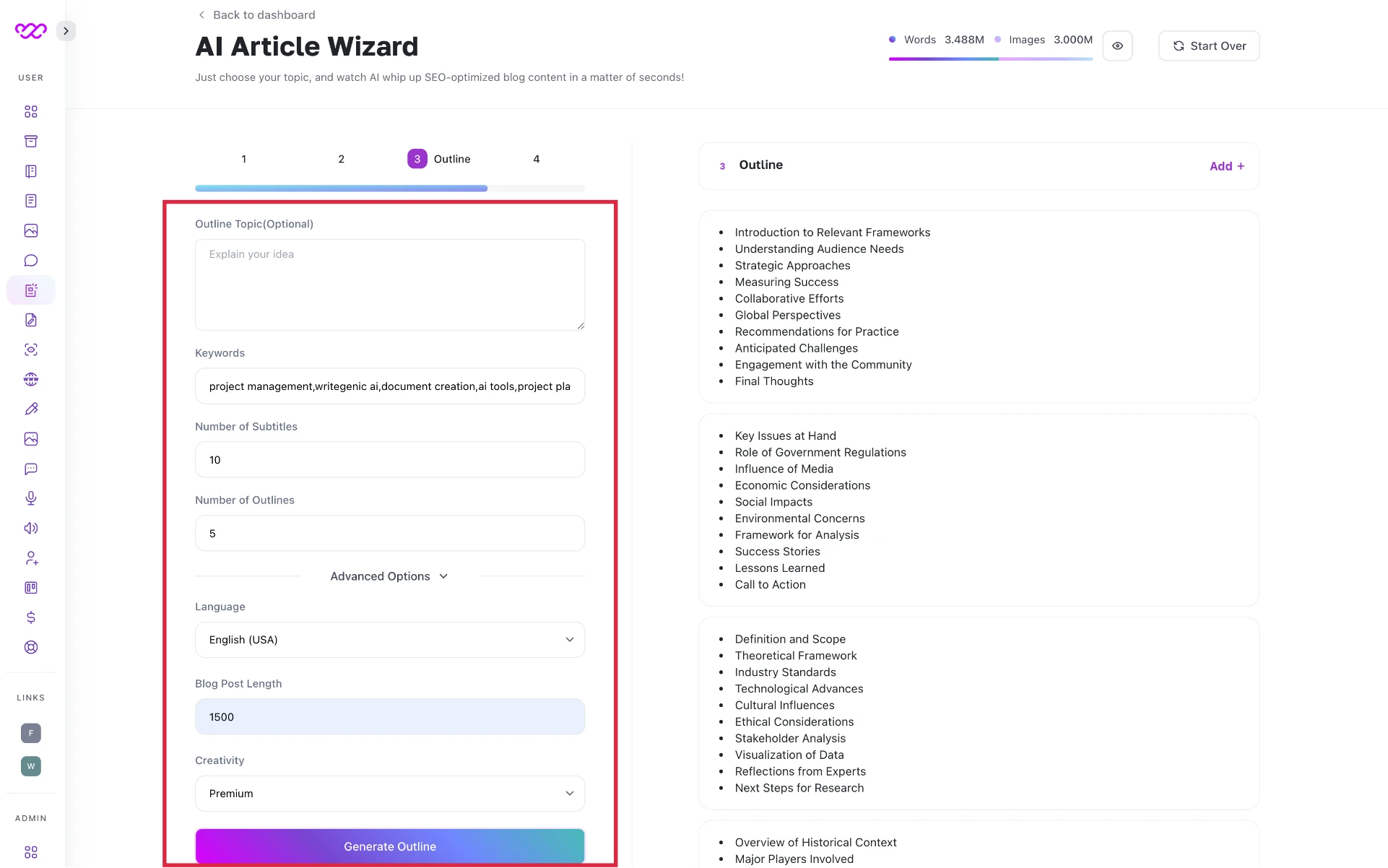Click the wizard progress bar
The width and height of the screenshot is (1388, 868).
click(x=390, y=188)
